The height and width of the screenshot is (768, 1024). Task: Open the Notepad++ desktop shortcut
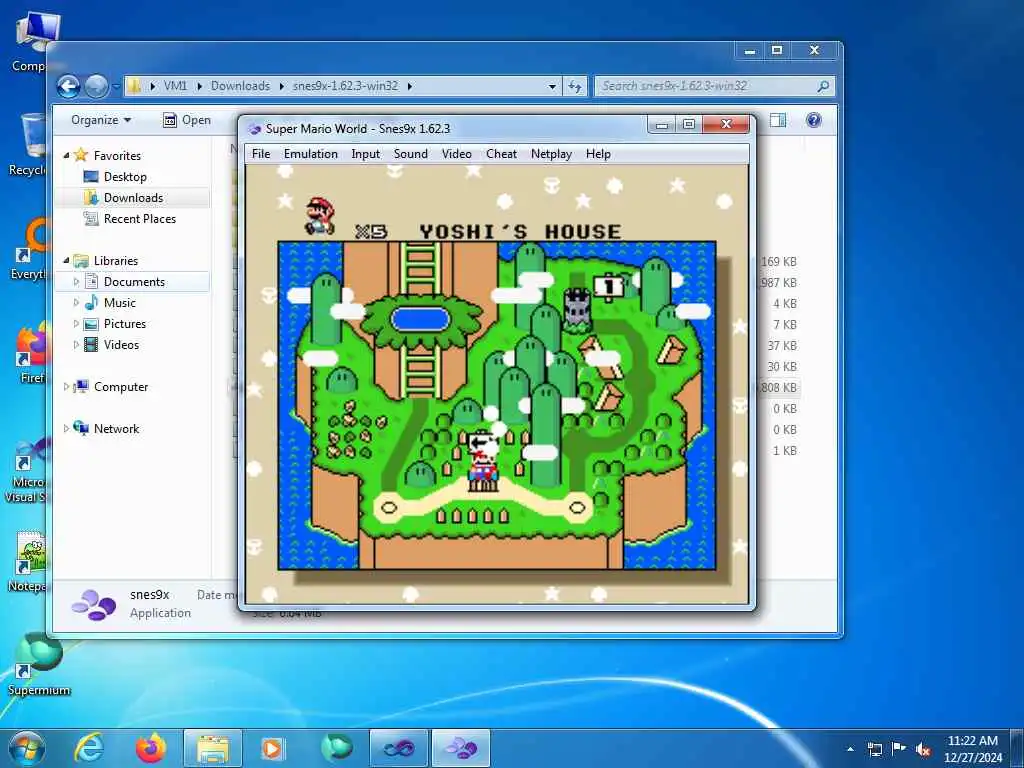coord(27,562)
